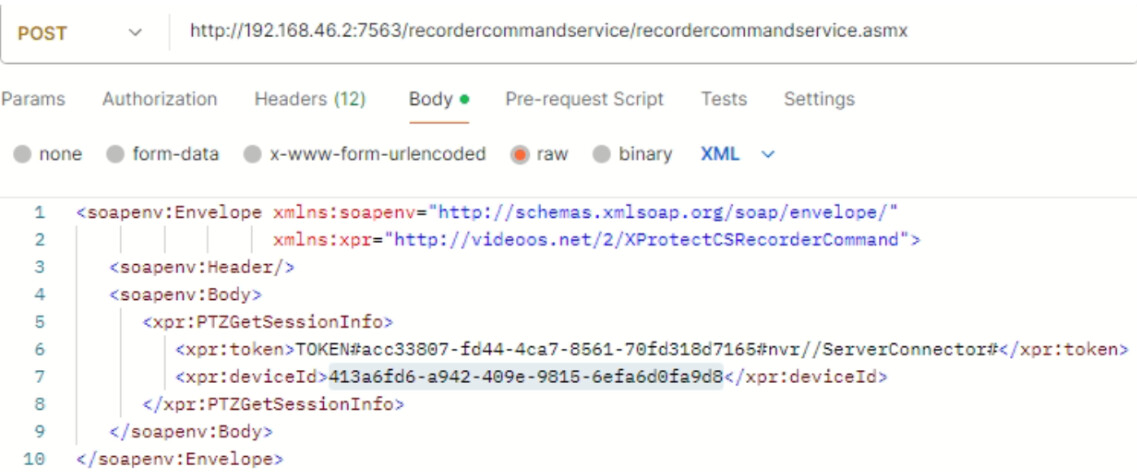Expand the XML format dropdown

point(738,155)
